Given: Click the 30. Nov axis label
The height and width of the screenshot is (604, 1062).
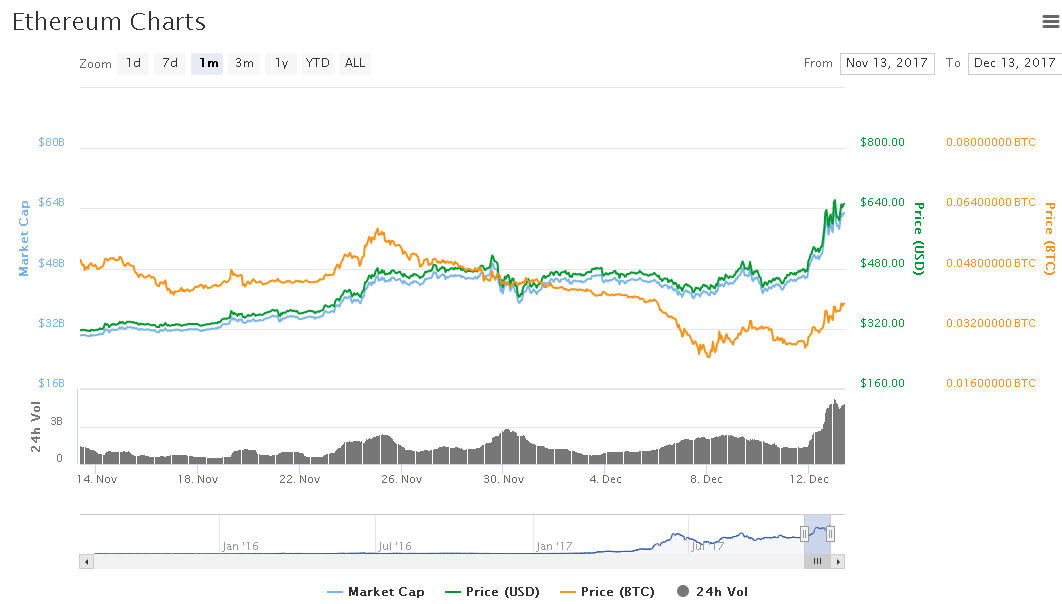Looking at the screenshot, I should [x=503, y=479].
